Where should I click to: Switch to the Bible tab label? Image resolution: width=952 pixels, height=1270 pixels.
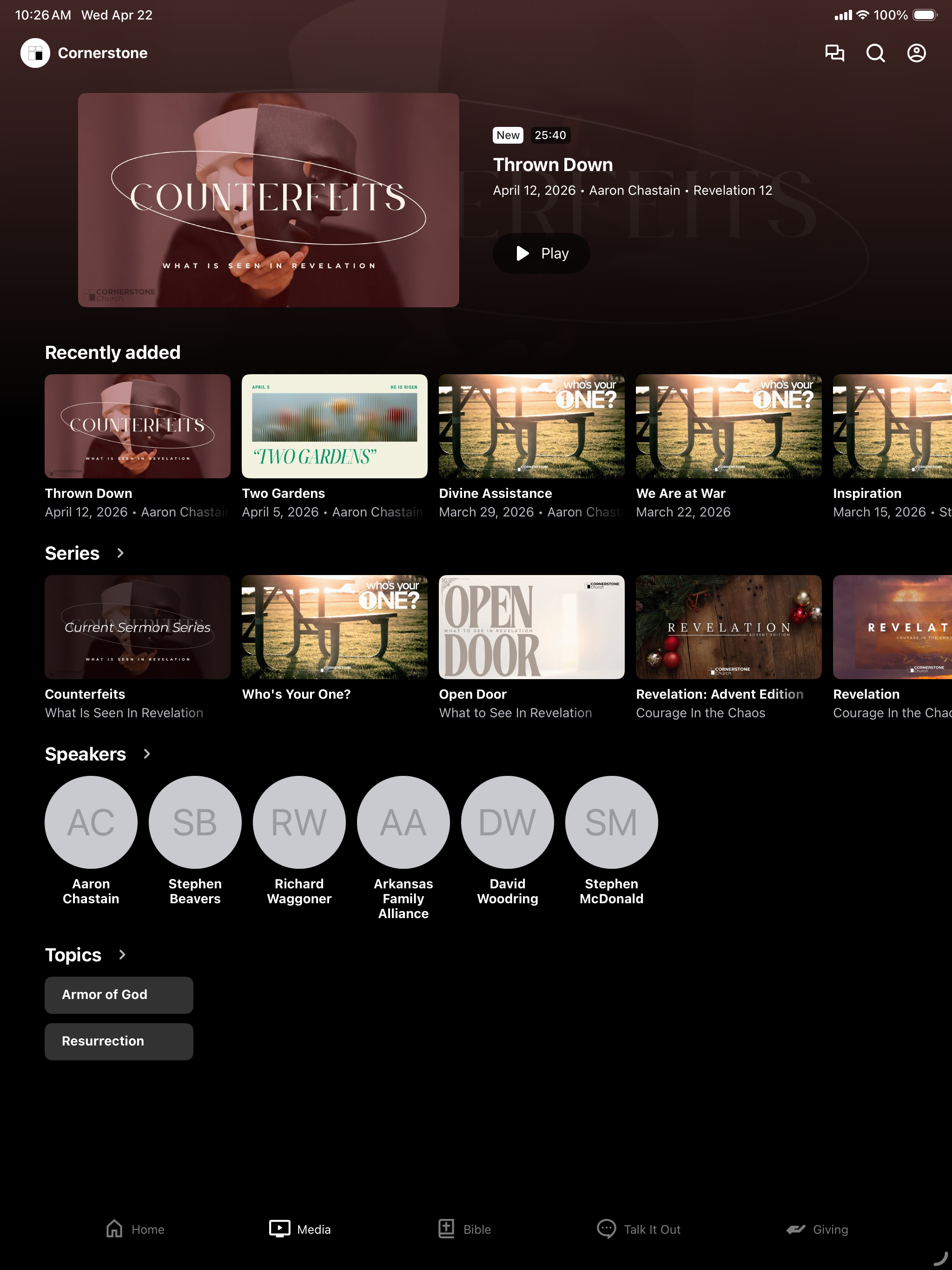(477, 1229)
